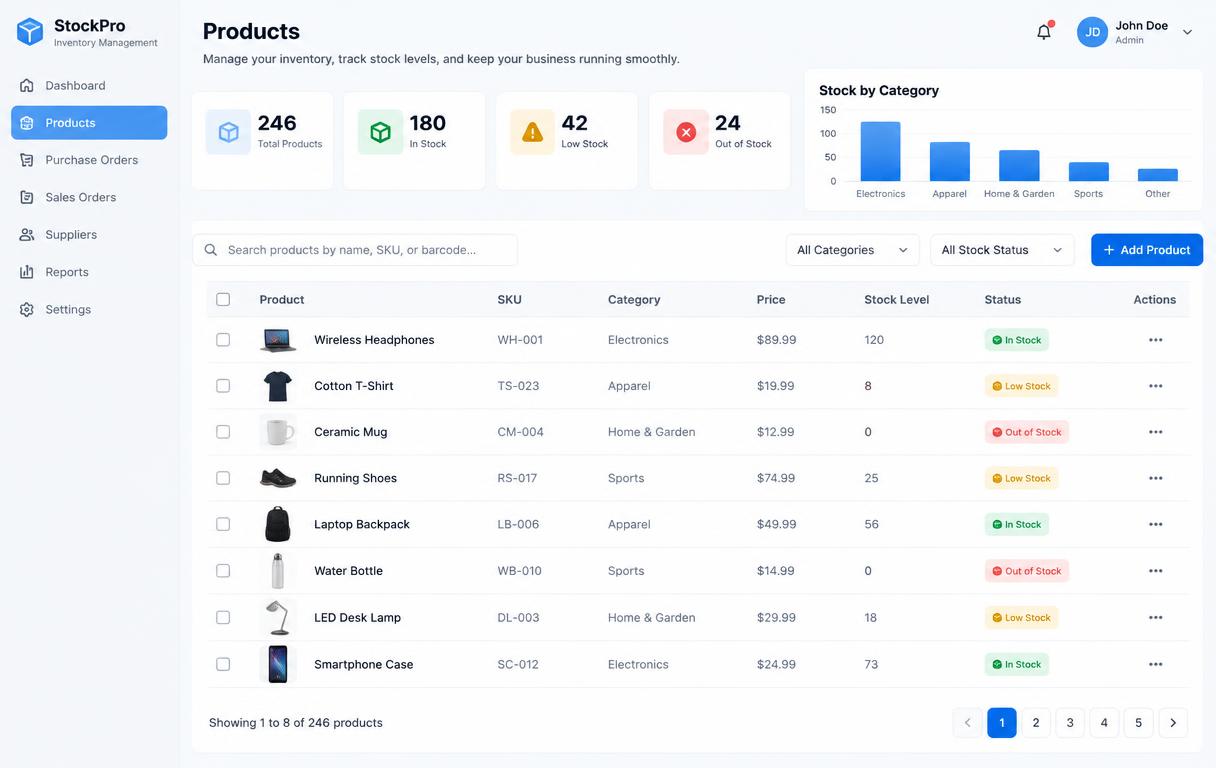The width and height of the screenshot is (1216, 768).
Task: Click the Electronics bar in the chart
Action: (x=881, y=152)
